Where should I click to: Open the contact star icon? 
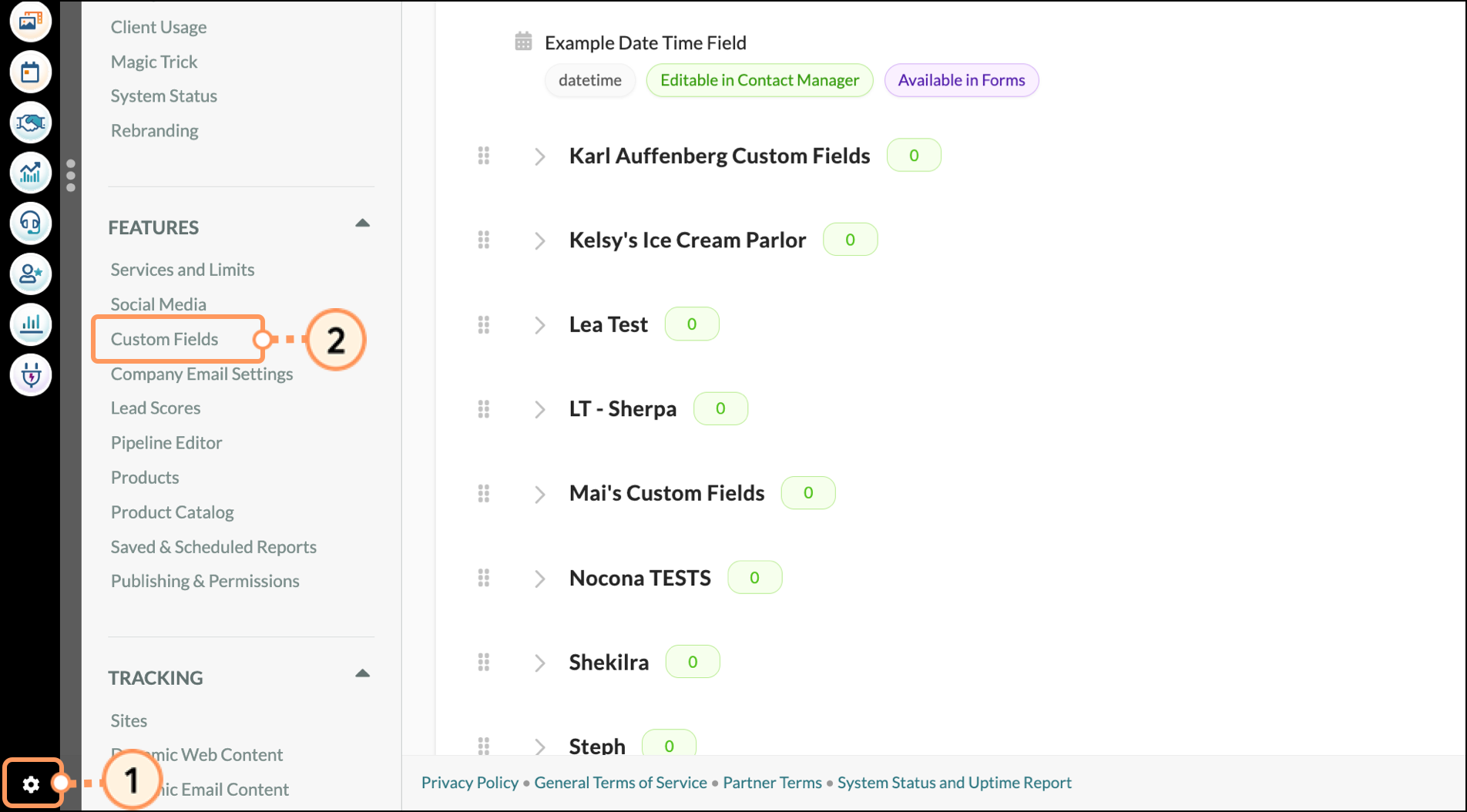click(x=31, y=273)
